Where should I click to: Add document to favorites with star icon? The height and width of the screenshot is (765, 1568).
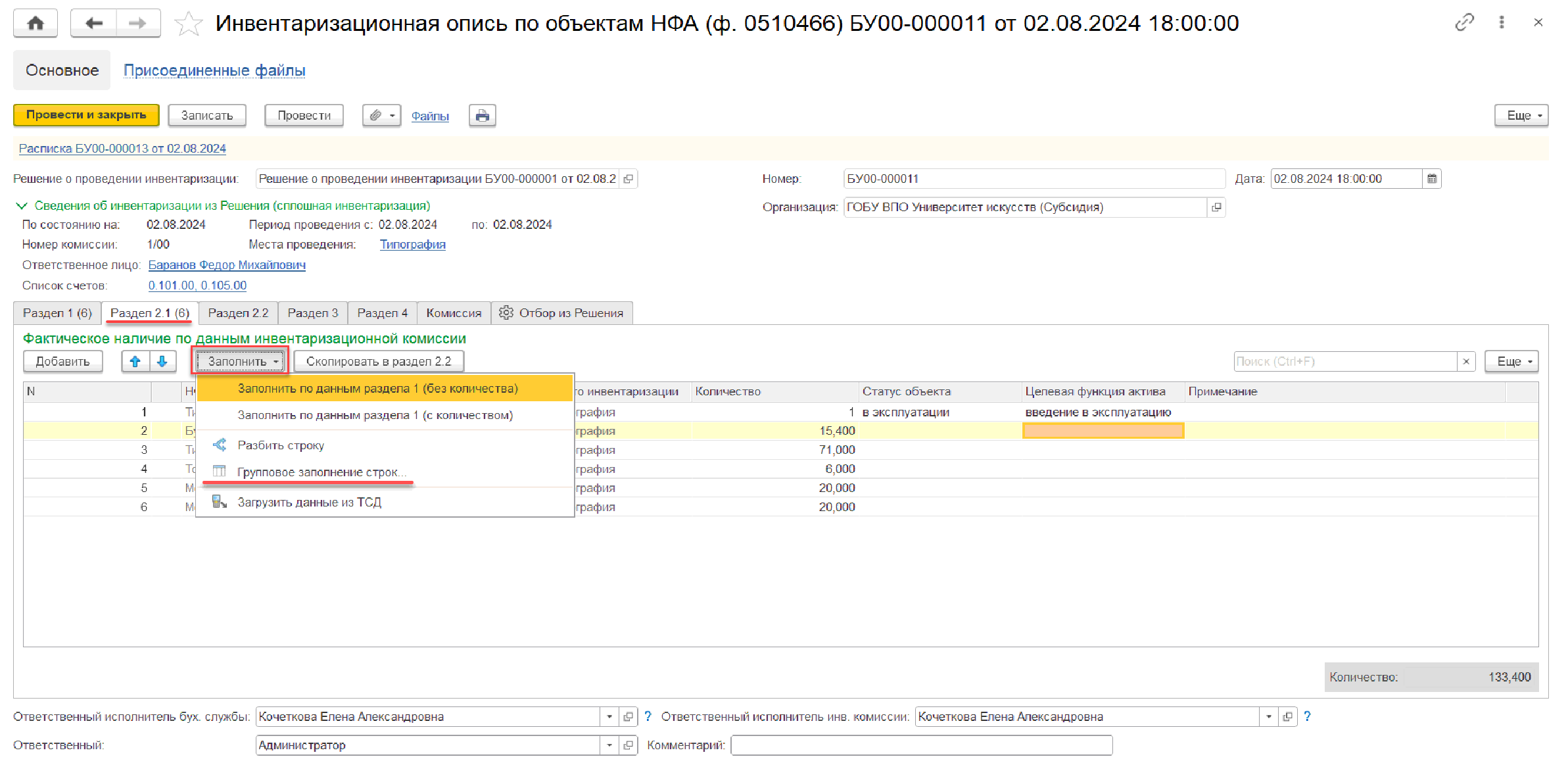pos(188,24)
